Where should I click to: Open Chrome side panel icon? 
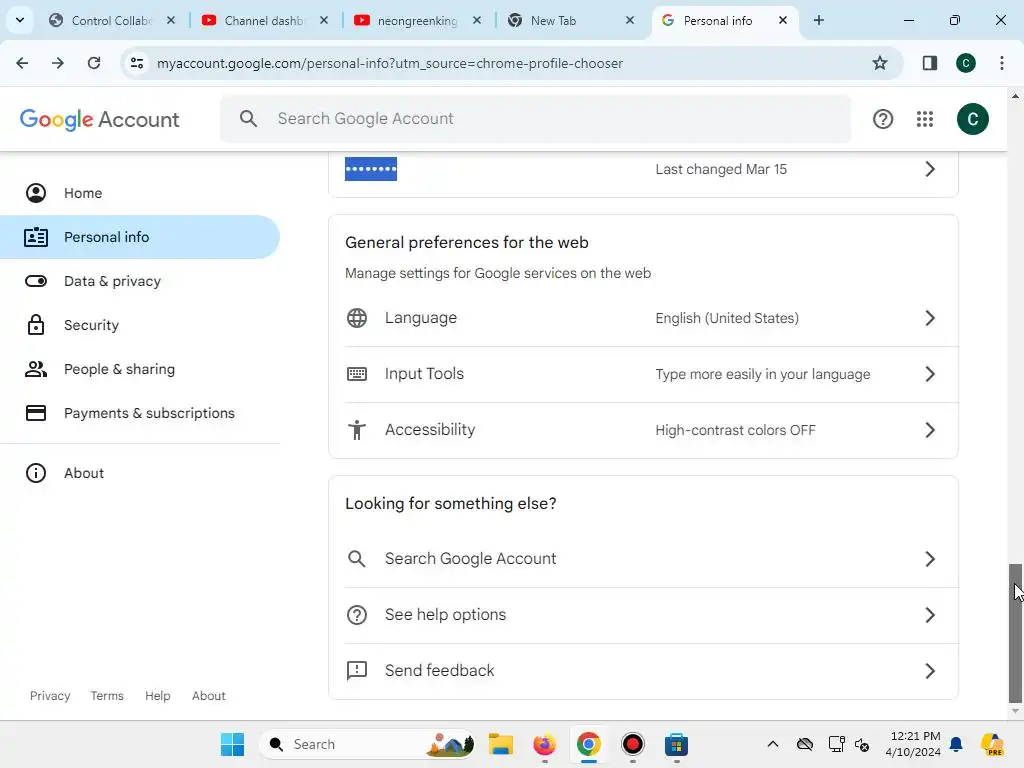click(929, 63)
